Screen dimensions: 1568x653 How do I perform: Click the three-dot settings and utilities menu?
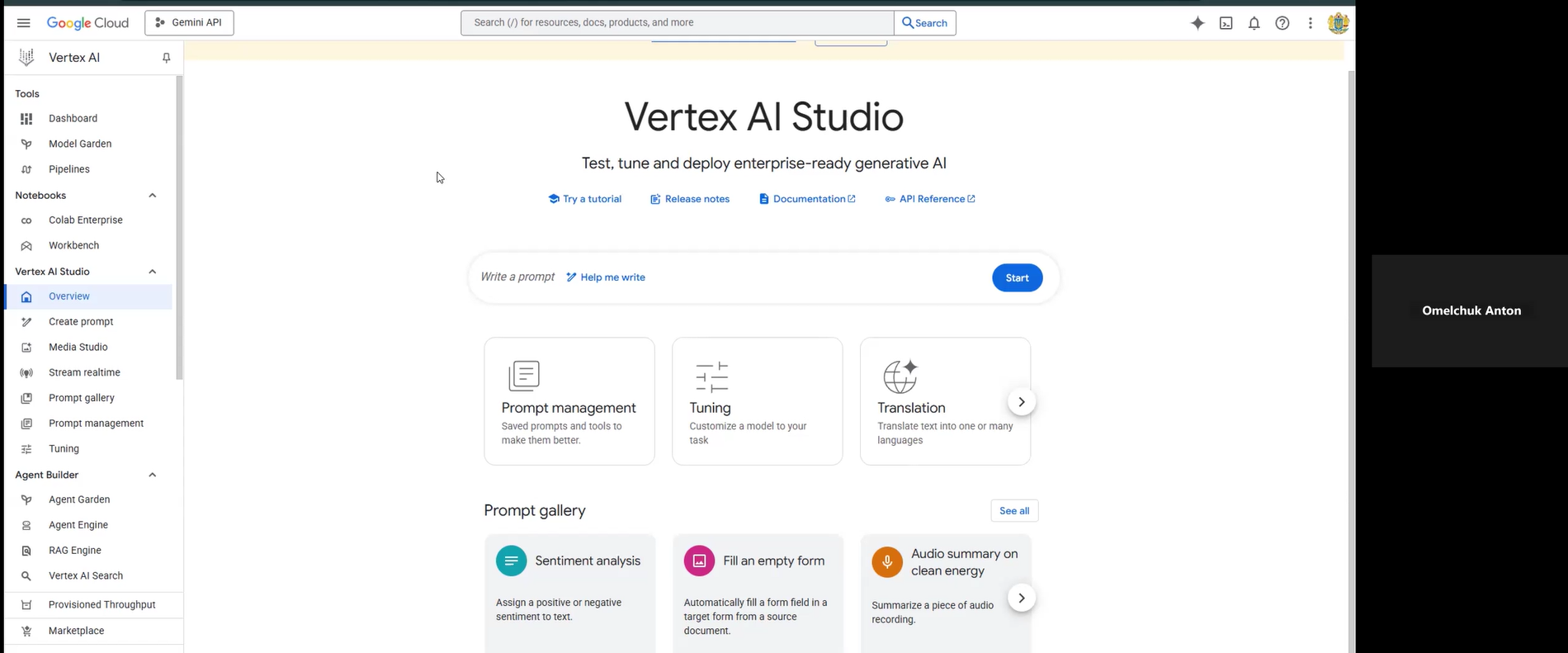pyautogui.click(x=1310, y=23)
